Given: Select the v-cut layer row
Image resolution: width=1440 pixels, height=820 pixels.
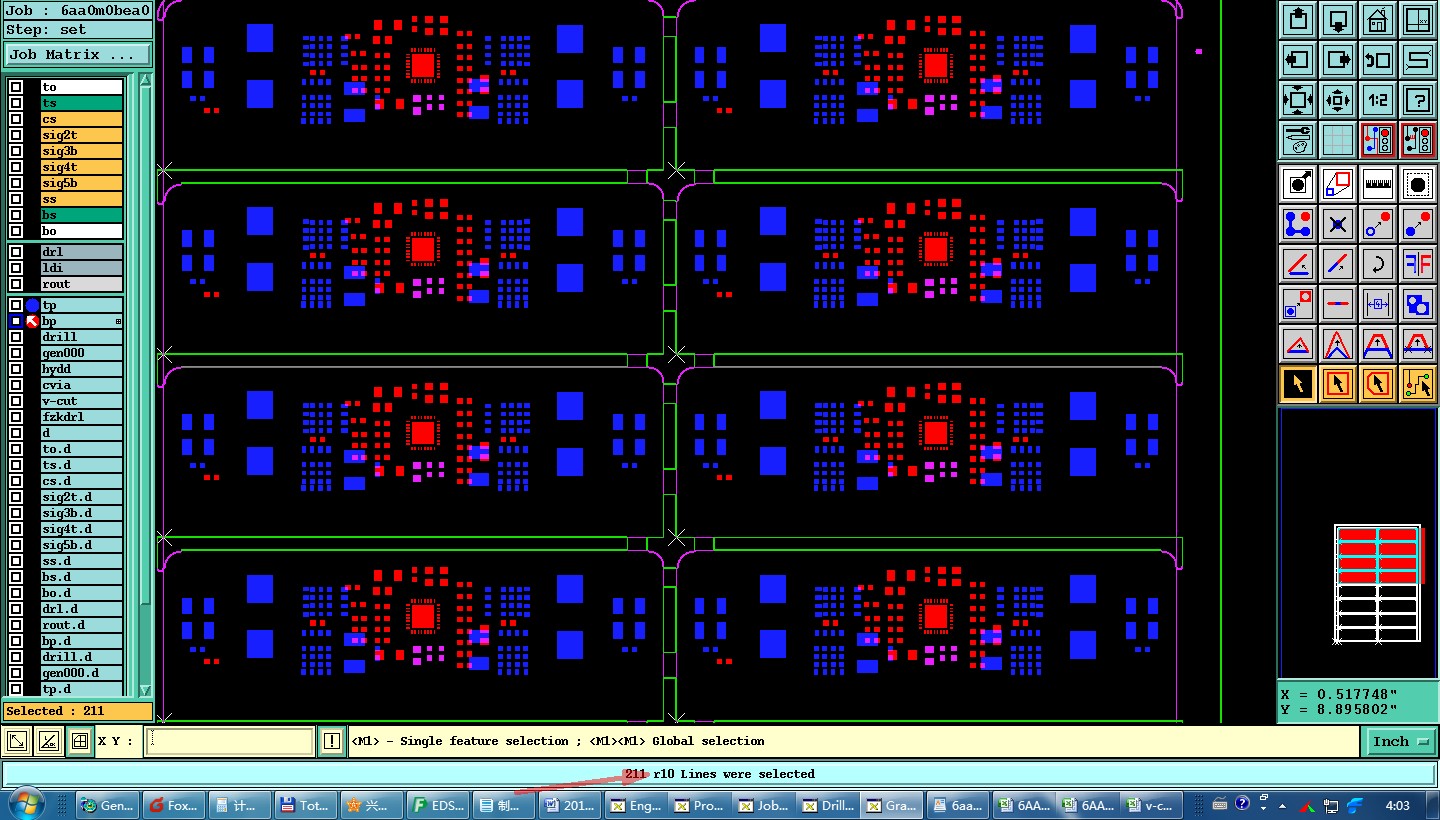Looking at the screenshot, I should tap(82, 401).
